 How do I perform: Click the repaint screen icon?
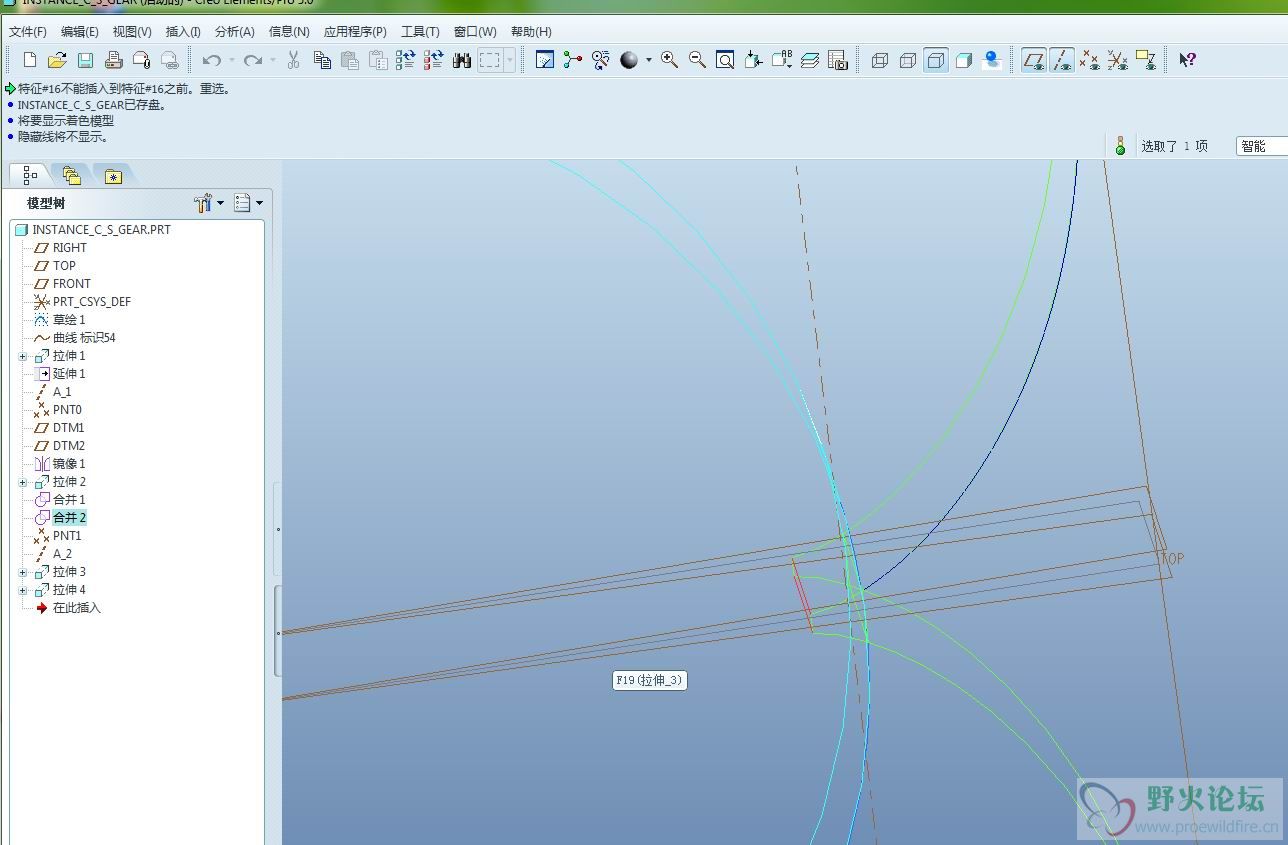click(545, 60)
